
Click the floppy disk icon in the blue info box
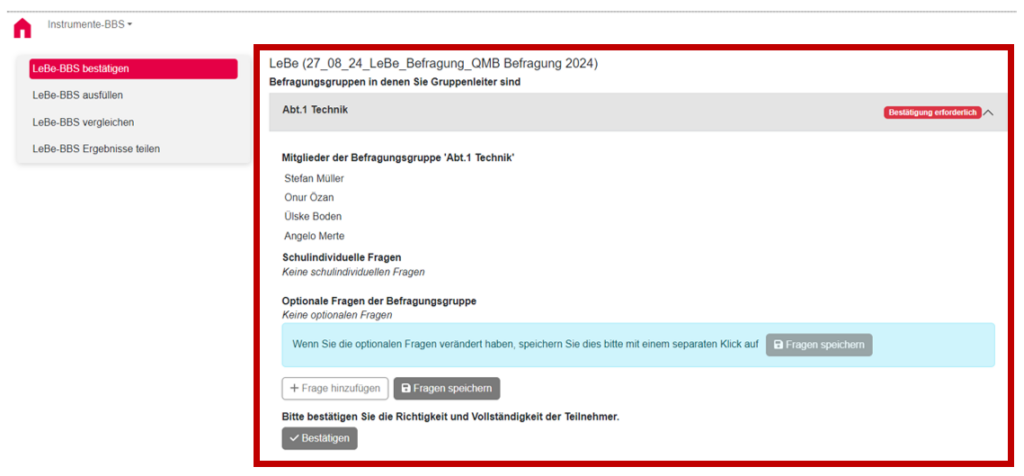pyautogui.click(x=779, y=345)
